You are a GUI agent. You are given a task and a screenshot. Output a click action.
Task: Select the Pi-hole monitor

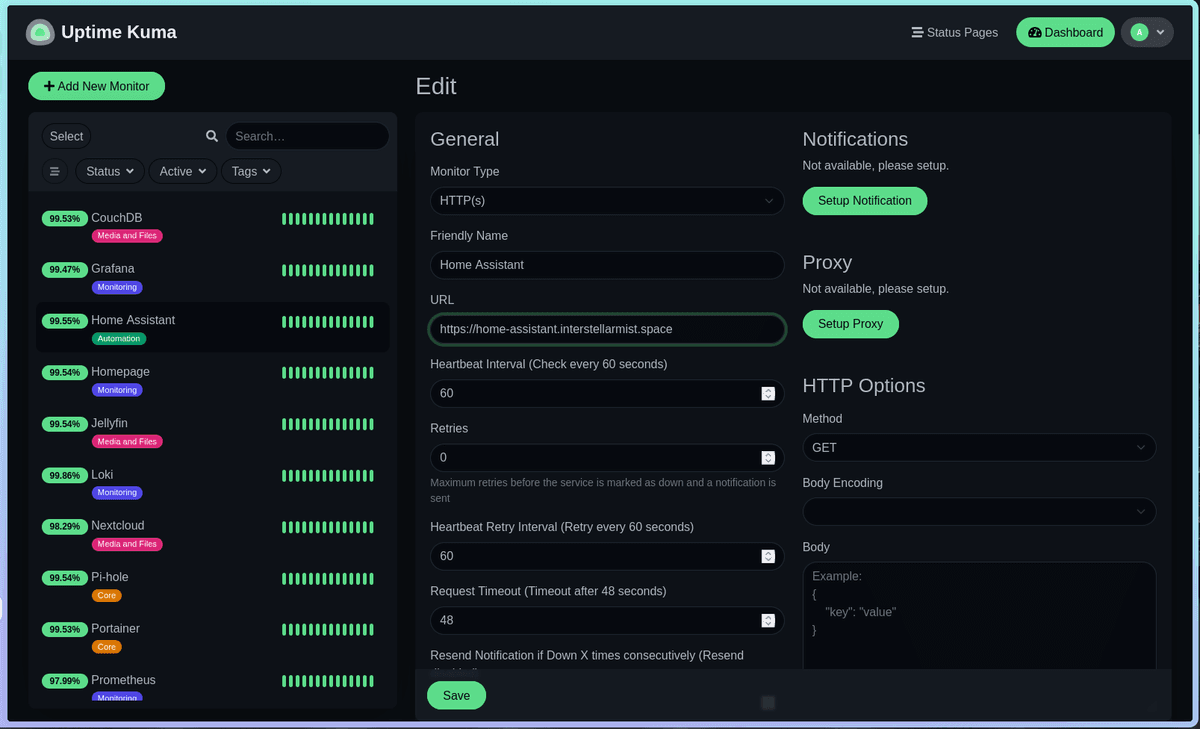pos(212,585)
